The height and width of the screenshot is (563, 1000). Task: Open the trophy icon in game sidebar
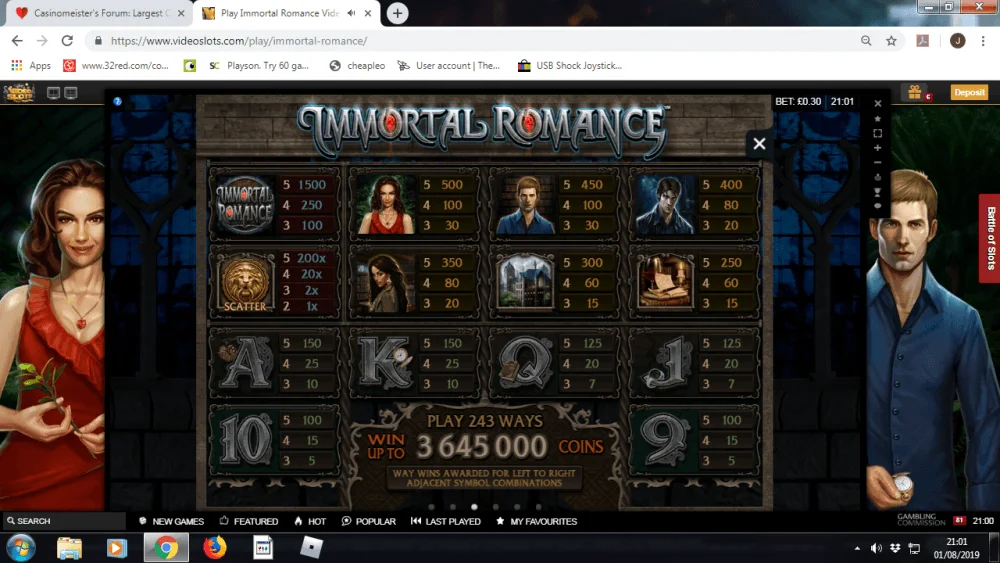[878, 192]
